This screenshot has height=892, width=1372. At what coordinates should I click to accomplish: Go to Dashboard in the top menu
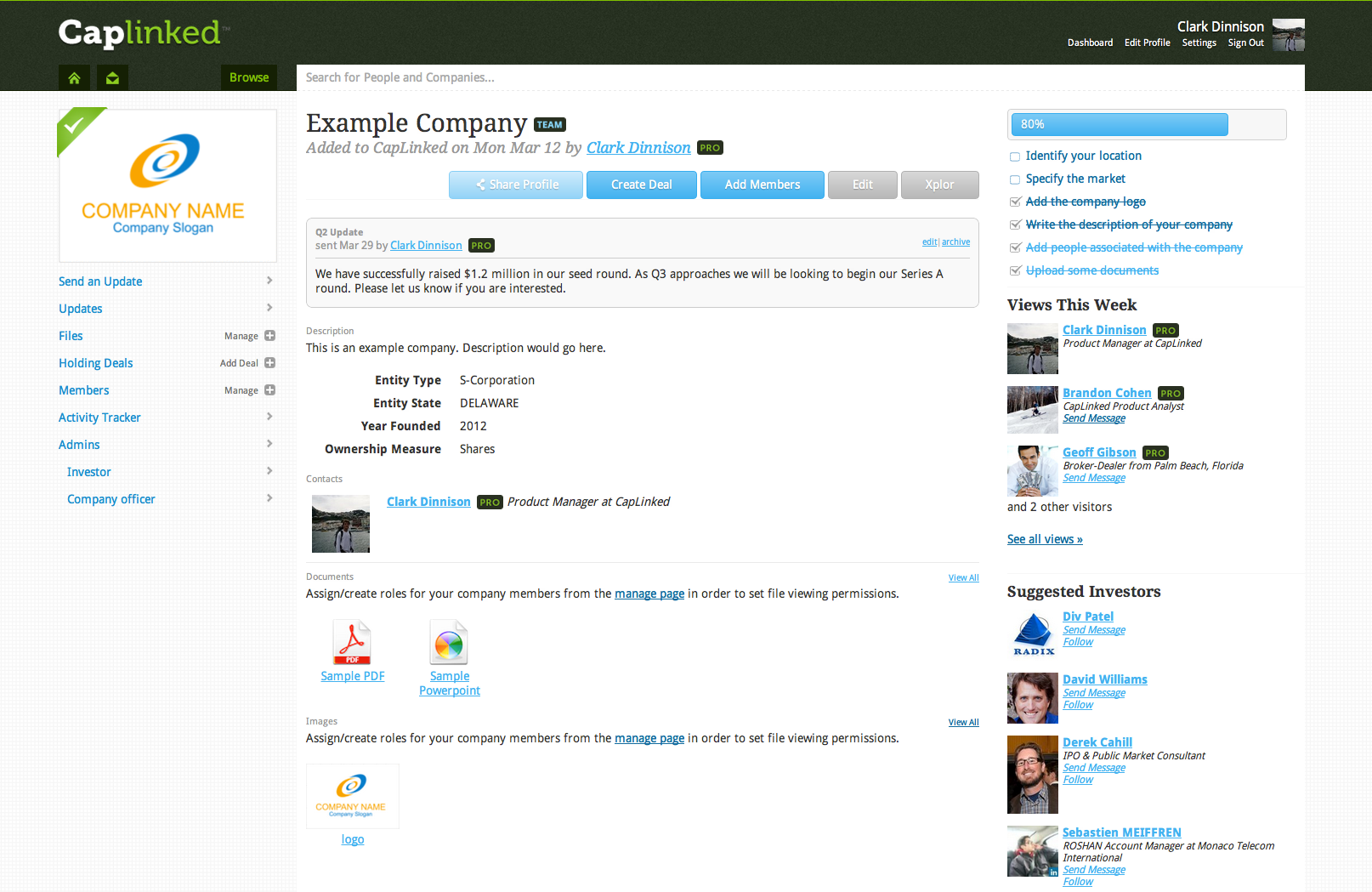pos(1090,43)
